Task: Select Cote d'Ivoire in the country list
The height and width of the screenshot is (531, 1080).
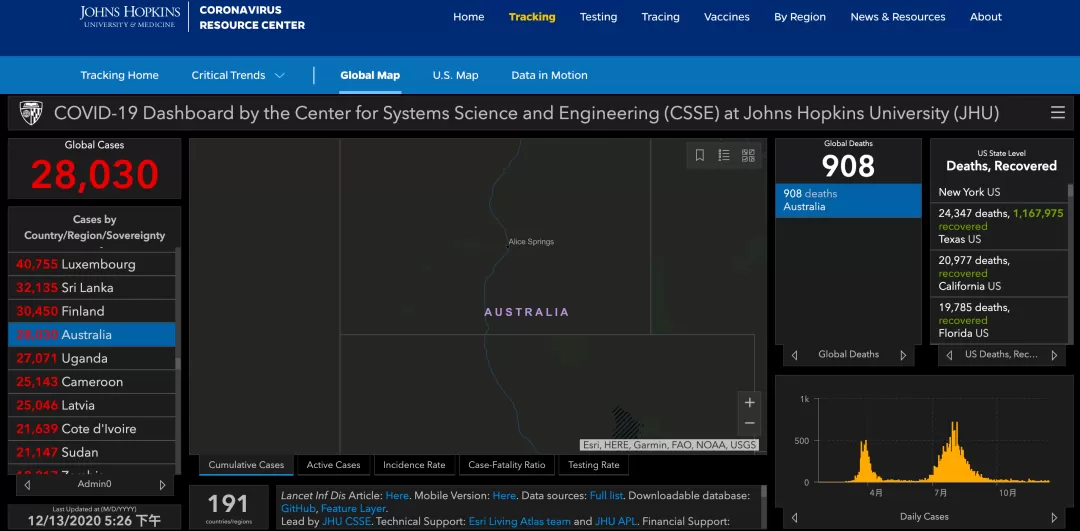Action: pyautogui.click(x=92, y=428)
